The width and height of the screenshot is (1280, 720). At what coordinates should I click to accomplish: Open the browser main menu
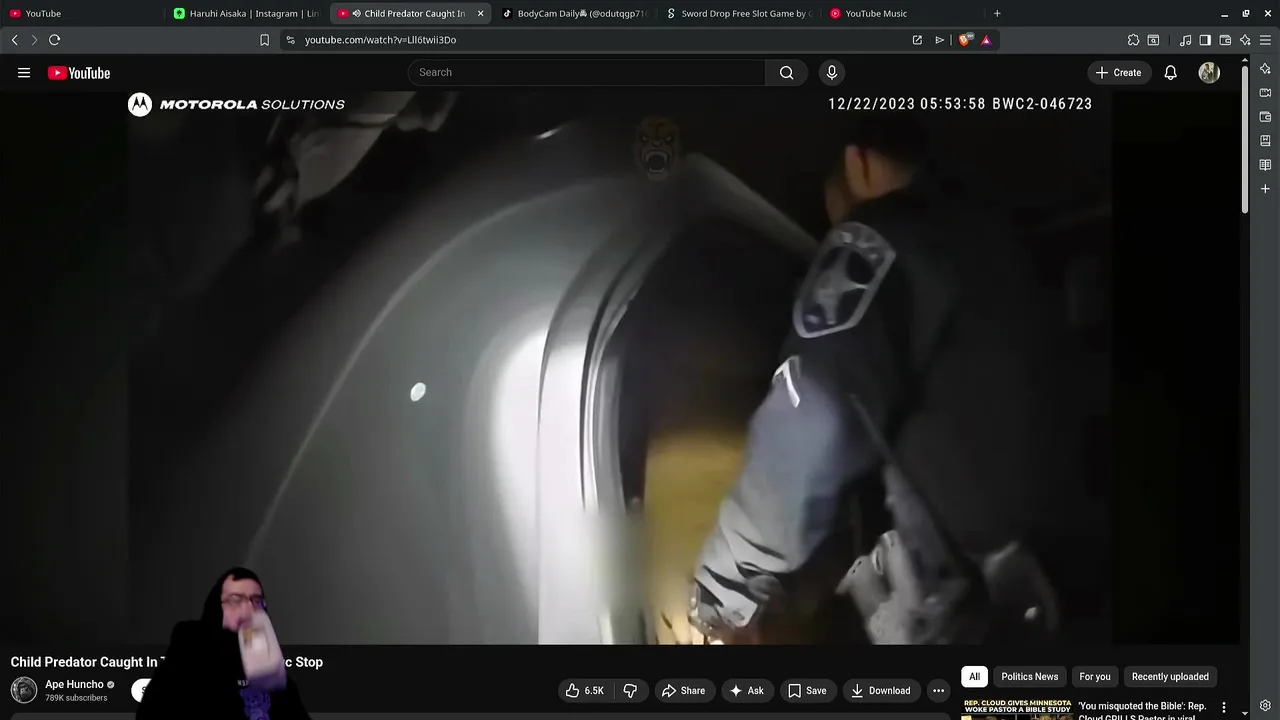1265,40
